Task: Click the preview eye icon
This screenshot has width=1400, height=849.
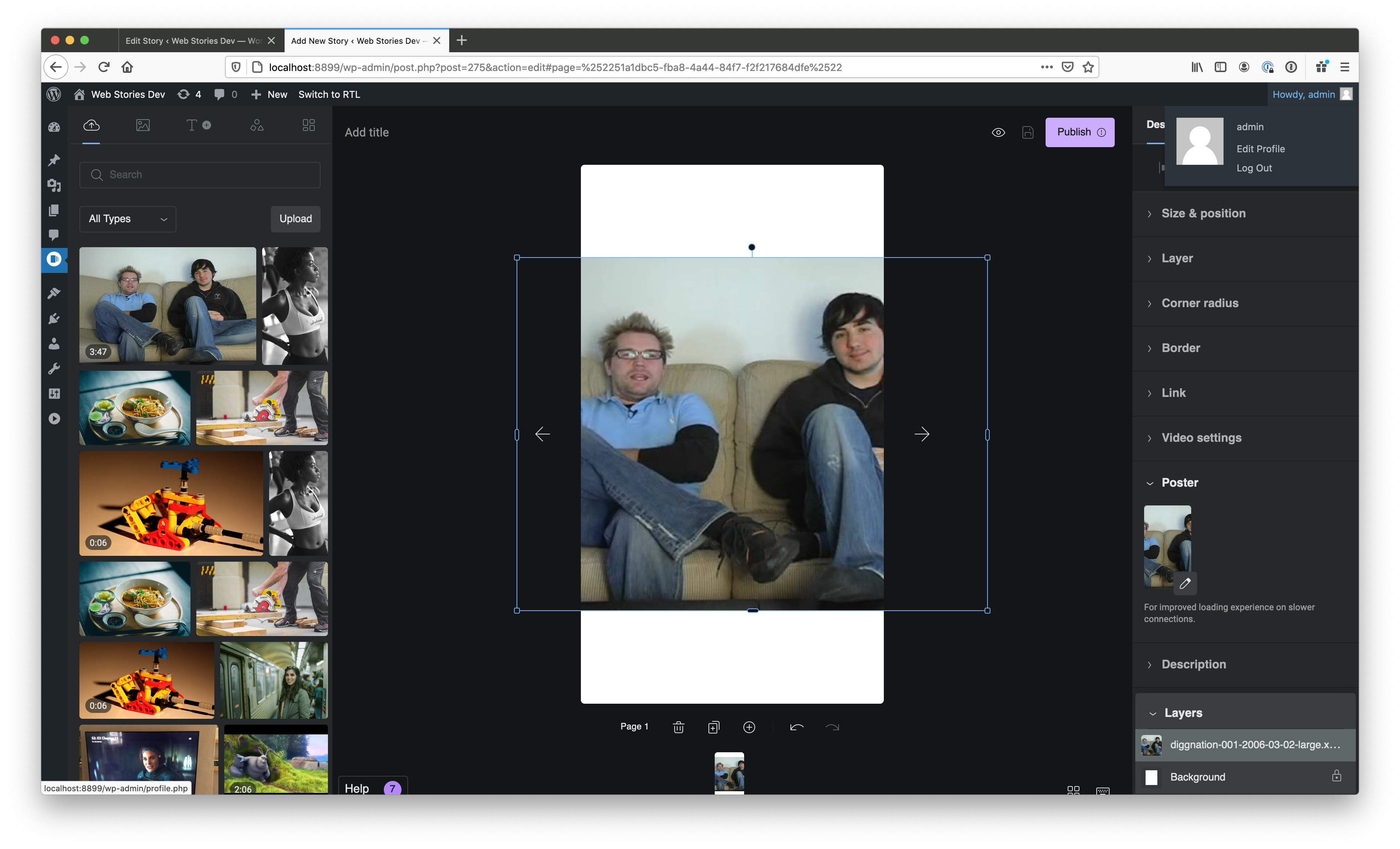Action: coord(998,132)
